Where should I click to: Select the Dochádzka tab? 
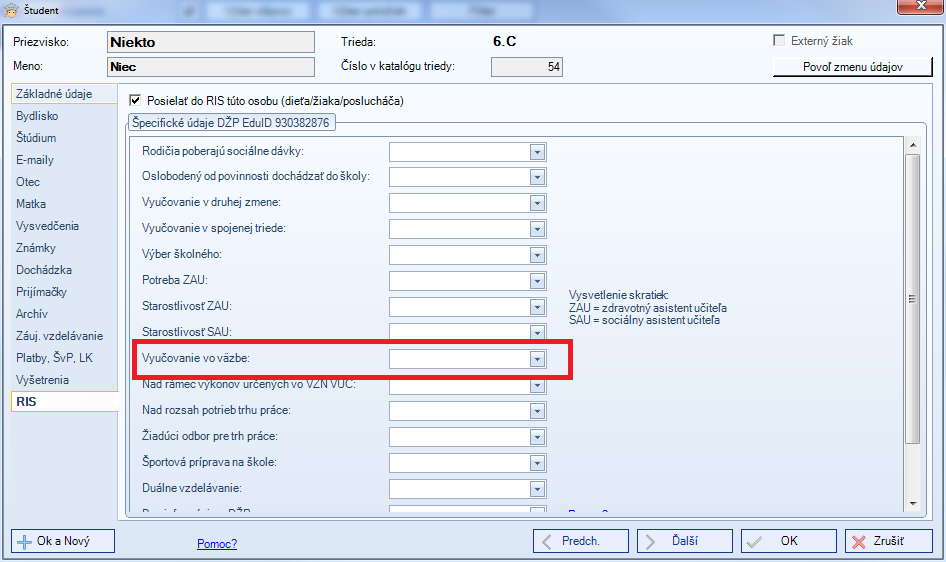click(x=44, y=270)
